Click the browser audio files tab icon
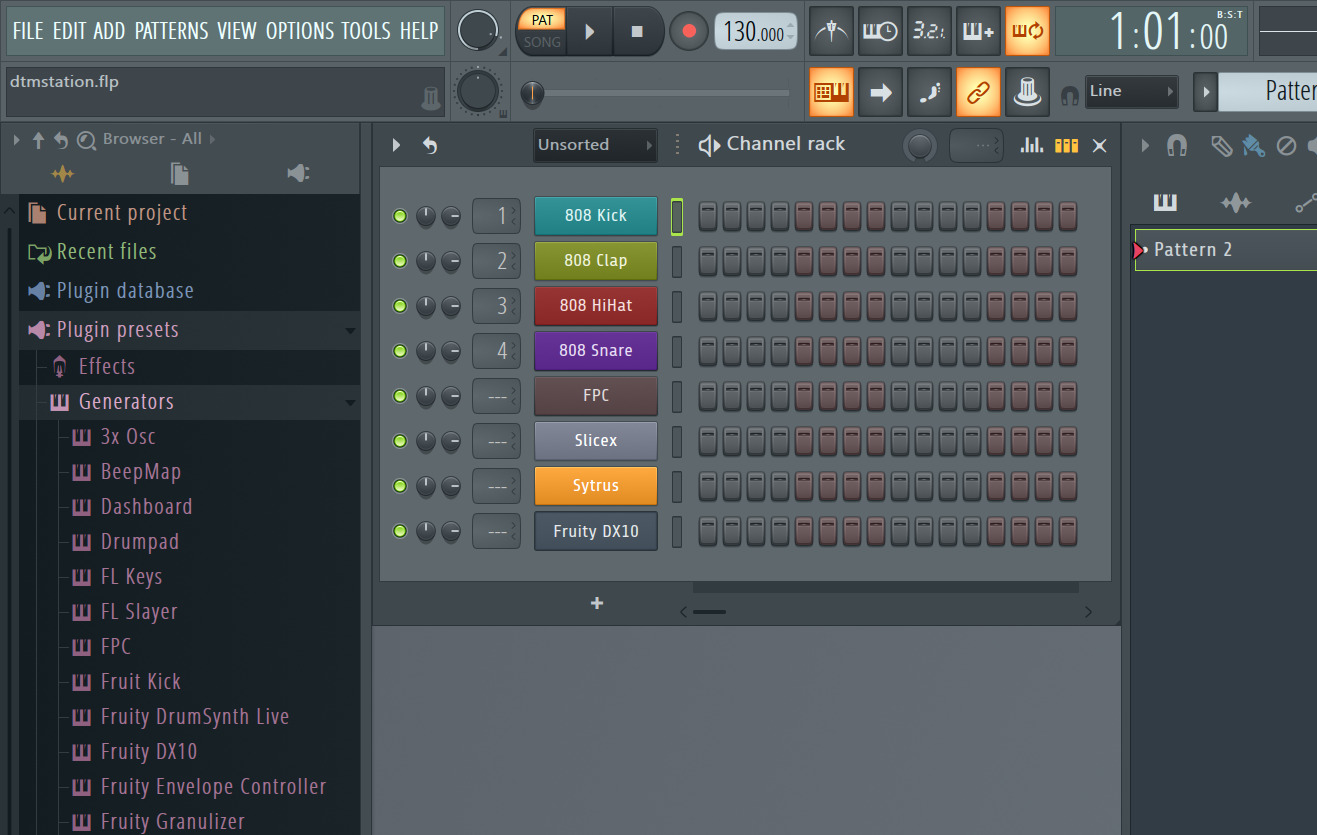Viewport: 1317px width, 835px height. [62, 174]
